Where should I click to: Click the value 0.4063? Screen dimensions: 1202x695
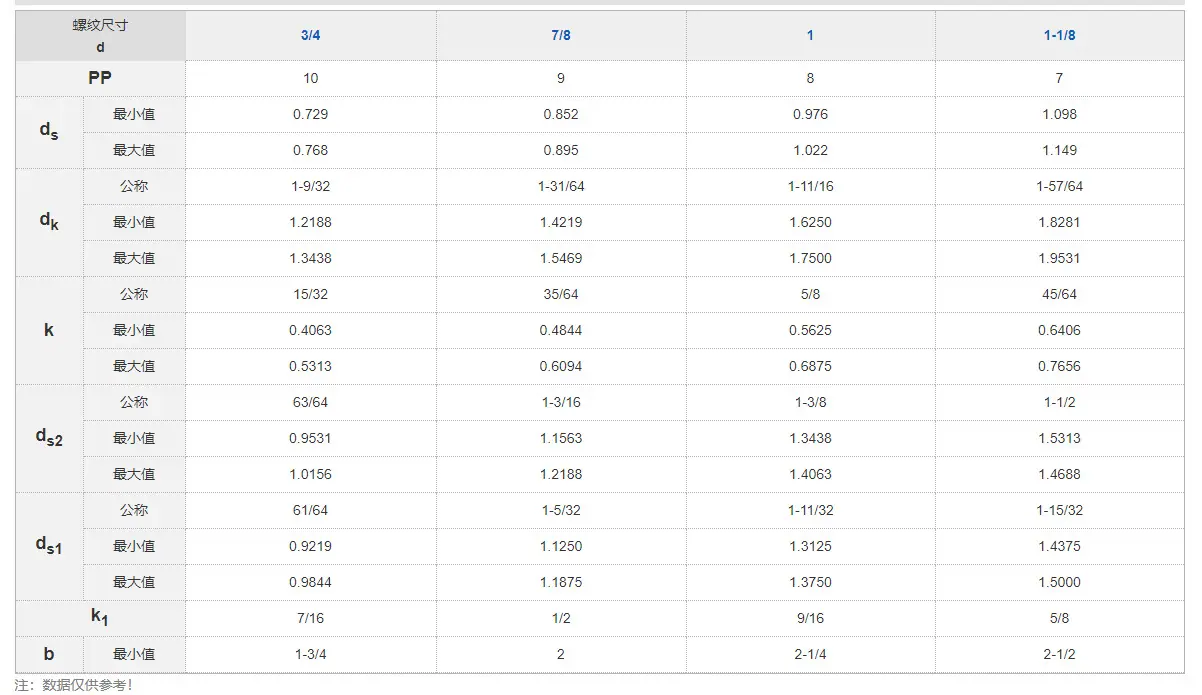[x=311, y=330]
